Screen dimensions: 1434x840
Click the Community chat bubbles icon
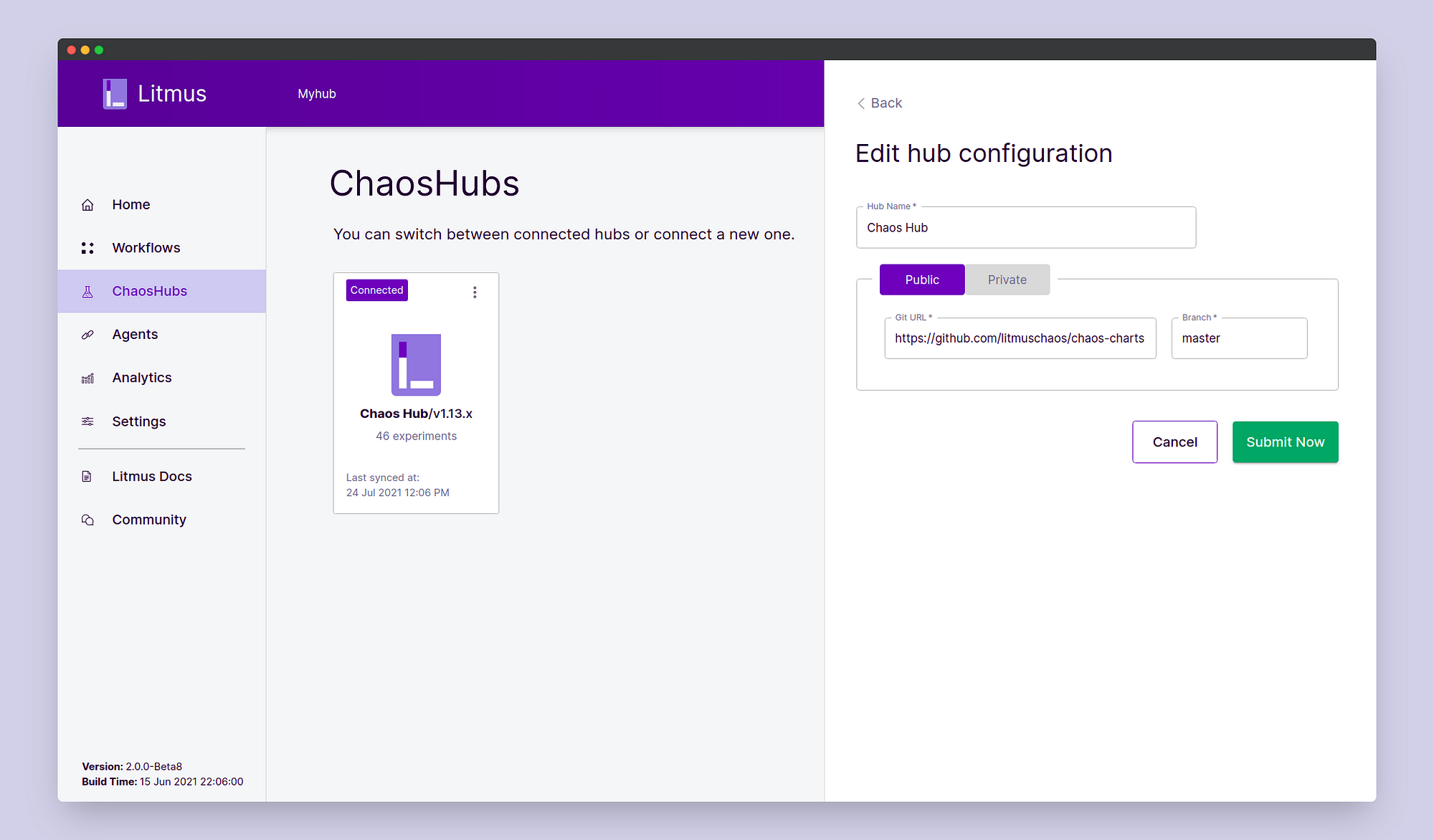pyautogui.click(x=87, y=520)
